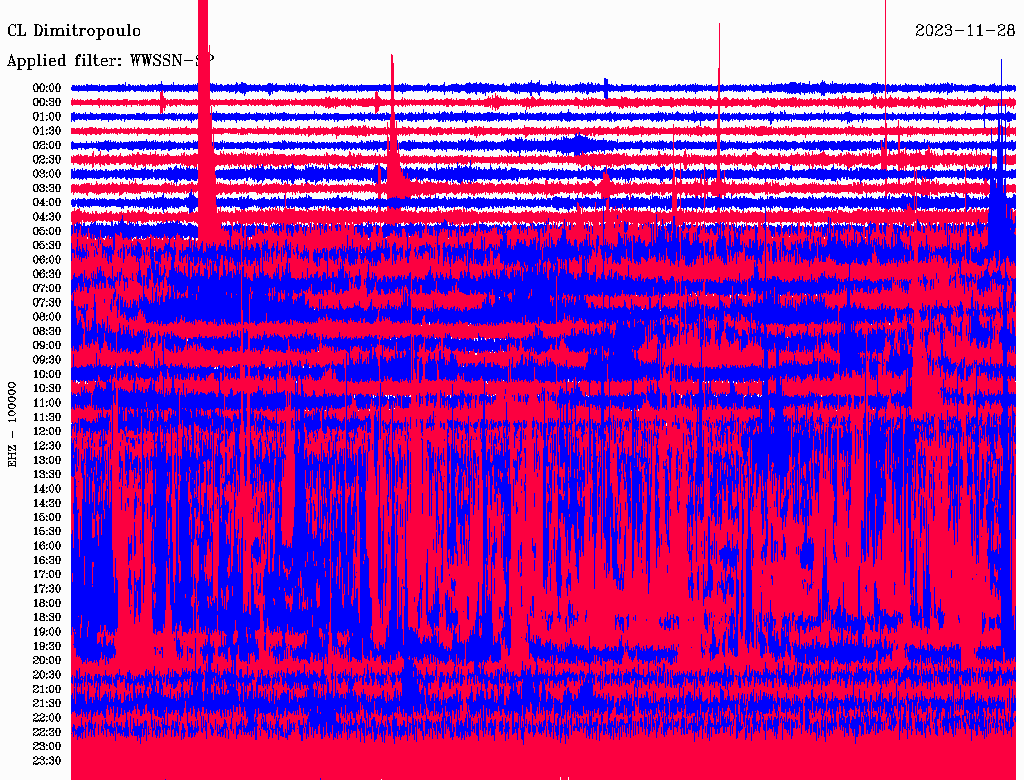Screen dimensions: 1024x780
Task: Choose the 10:00 time row label
Action: pyautogui.click(x=48, y=374)
